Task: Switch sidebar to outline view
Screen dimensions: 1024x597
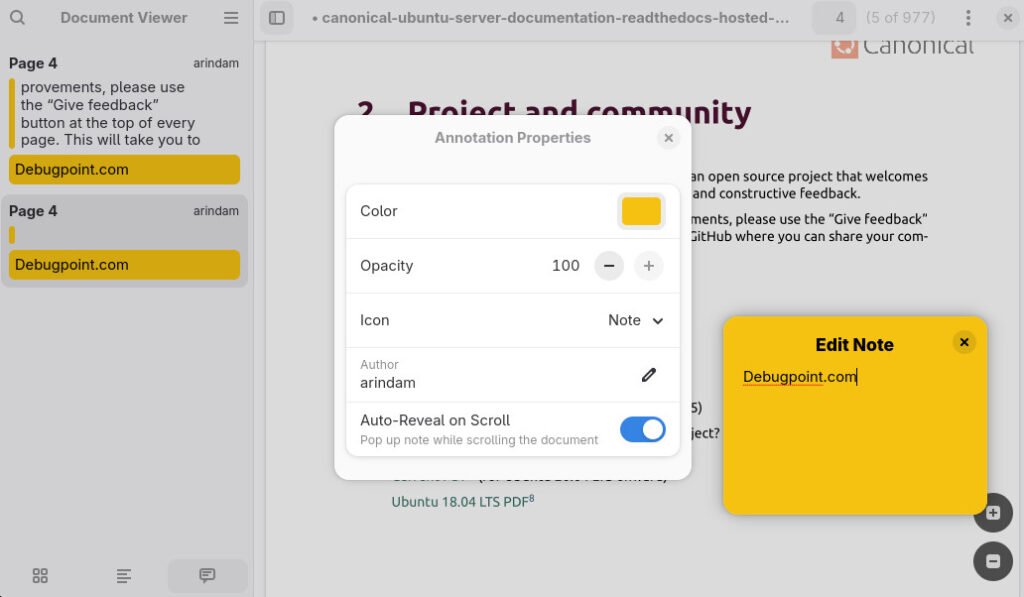Action: tap(123, 575)
